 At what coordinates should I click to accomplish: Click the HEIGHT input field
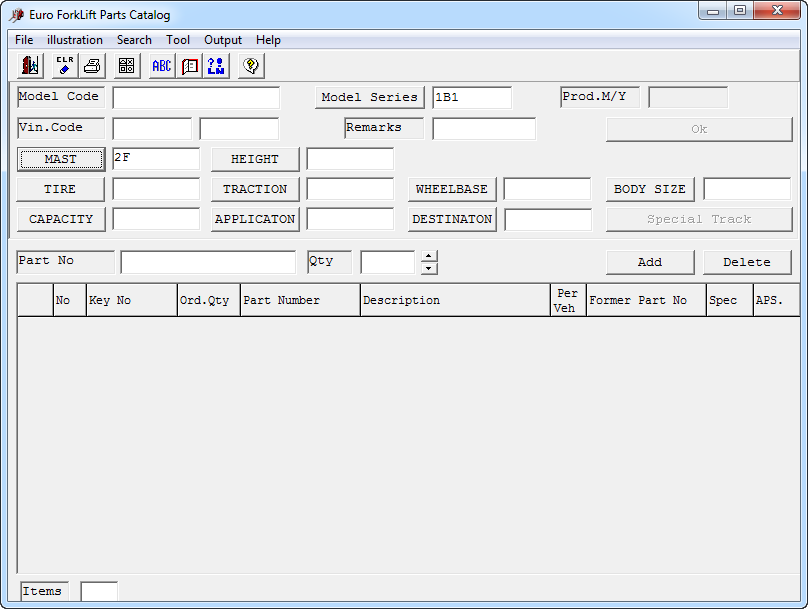click(350, 159)
